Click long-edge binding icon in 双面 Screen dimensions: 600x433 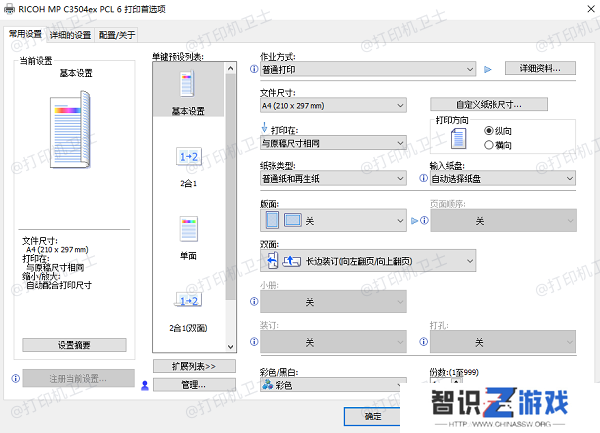click(292, 261)
